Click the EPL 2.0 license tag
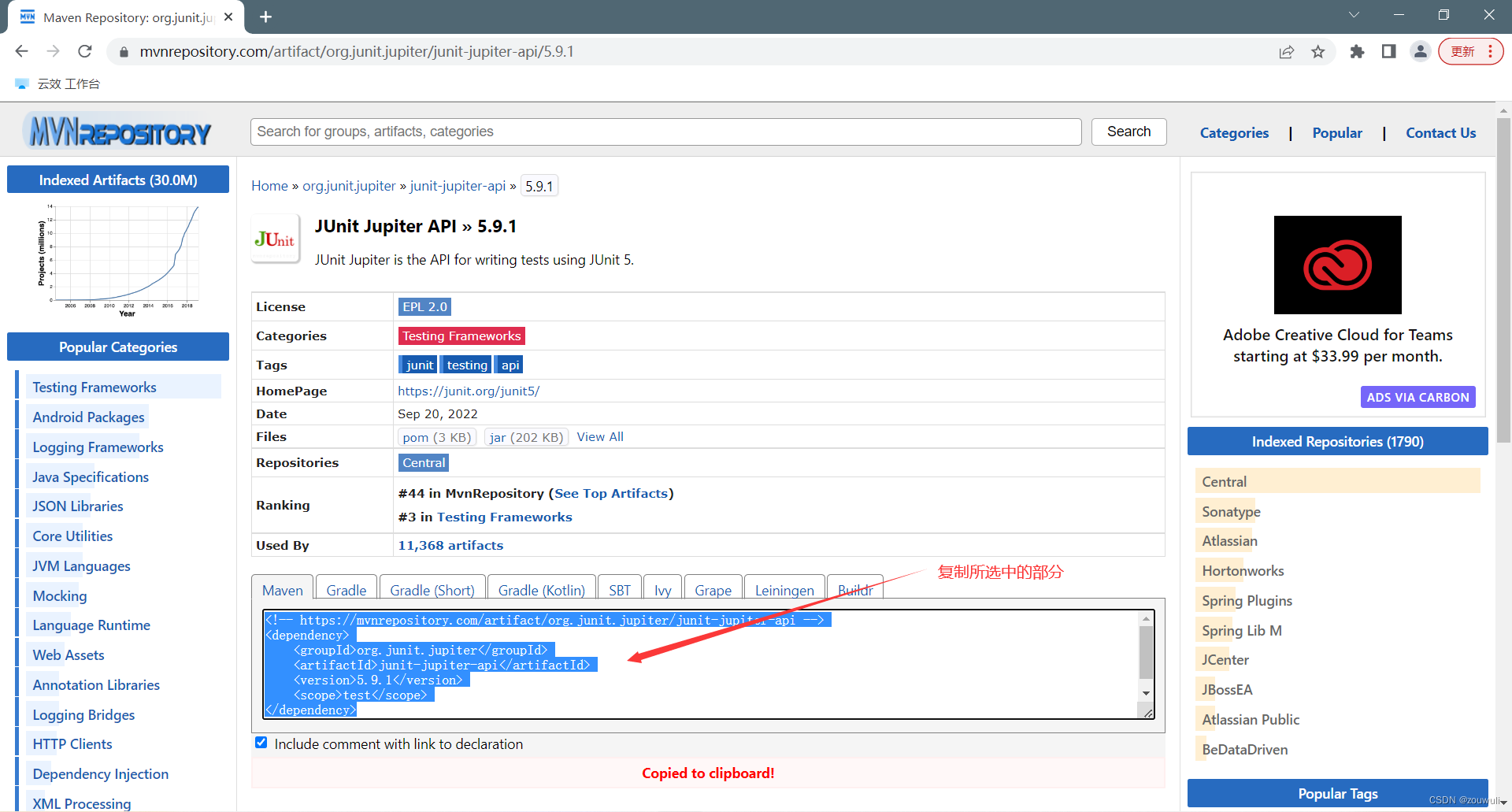This screenshot has height=812, width=1512. [x=424, y=306]
